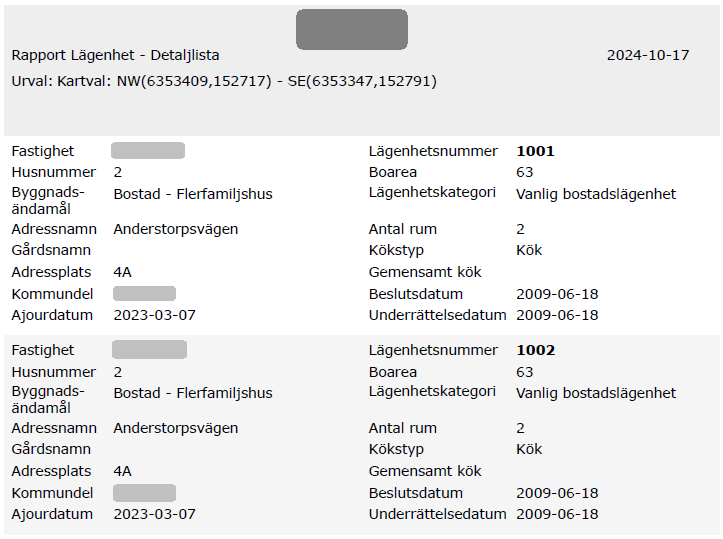Click the Beslutsdatum value for apartment 1002
This screenshot has height=539, width=723.
pos(557,493)
